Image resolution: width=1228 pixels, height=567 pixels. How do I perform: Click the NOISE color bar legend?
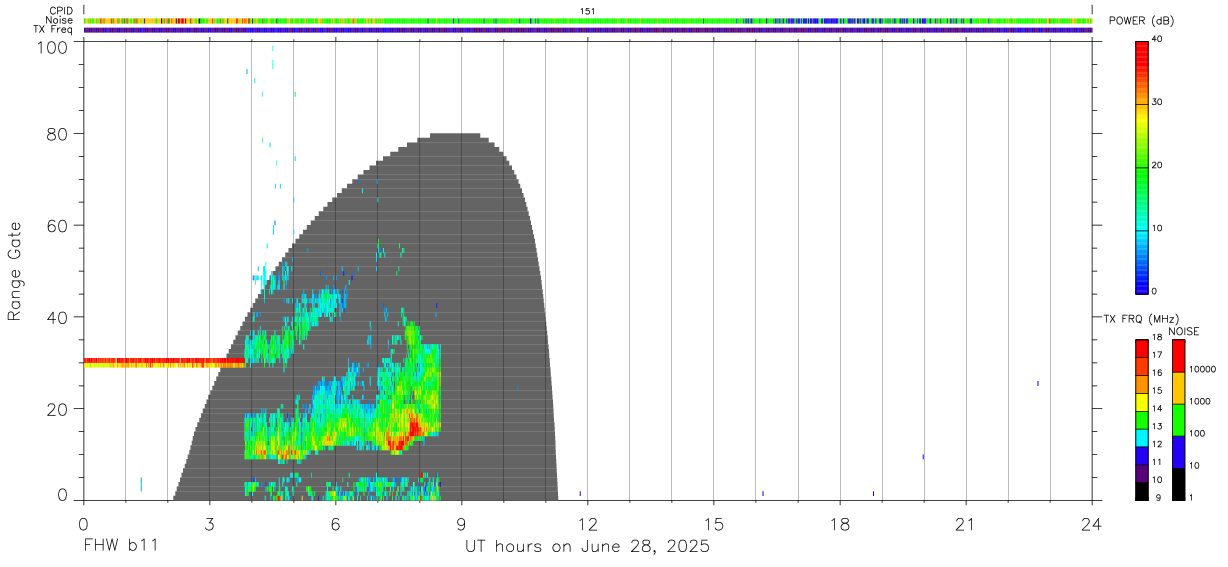pos(1179,419)
